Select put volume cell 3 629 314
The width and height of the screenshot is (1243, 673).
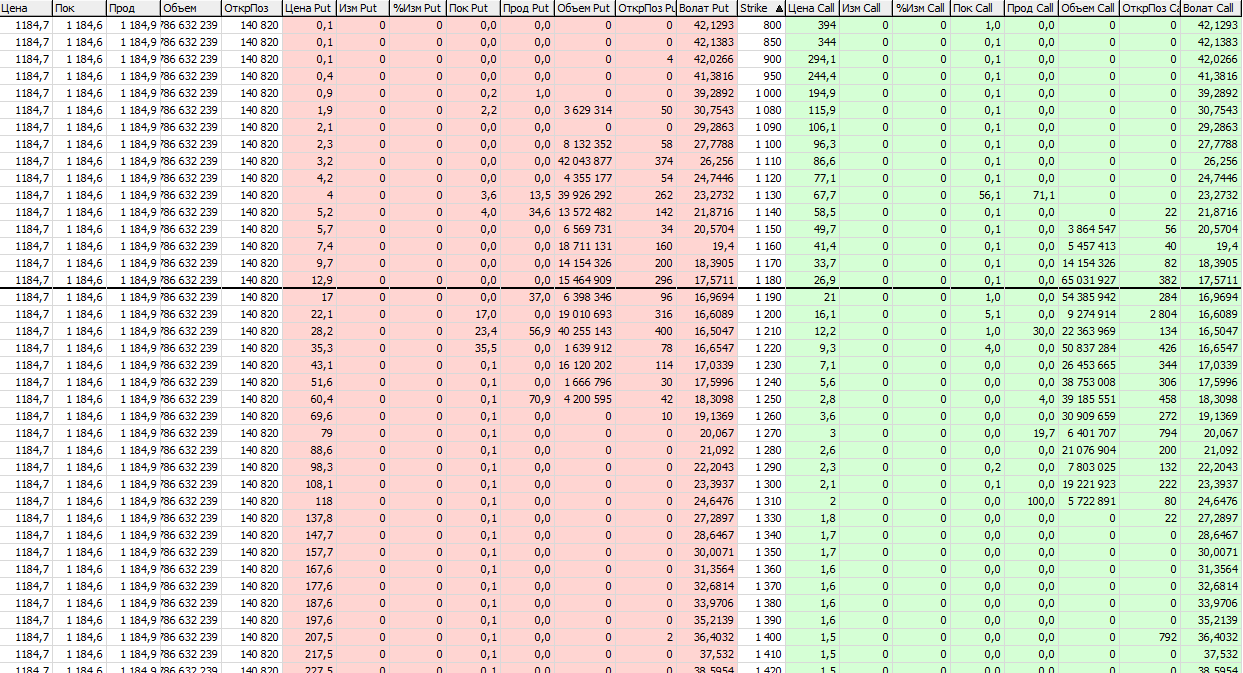[x=585, y=110]
